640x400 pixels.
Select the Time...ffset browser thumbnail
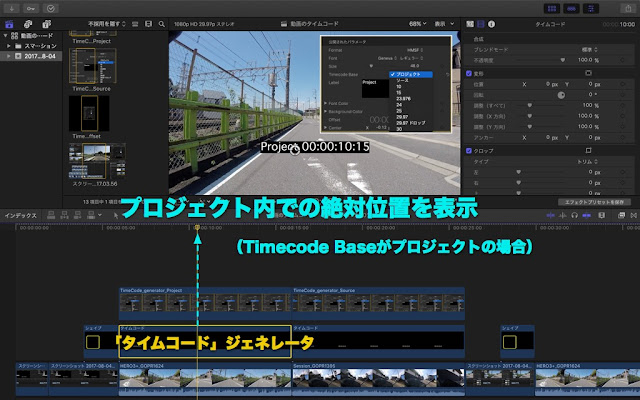(x=89, y=113)
